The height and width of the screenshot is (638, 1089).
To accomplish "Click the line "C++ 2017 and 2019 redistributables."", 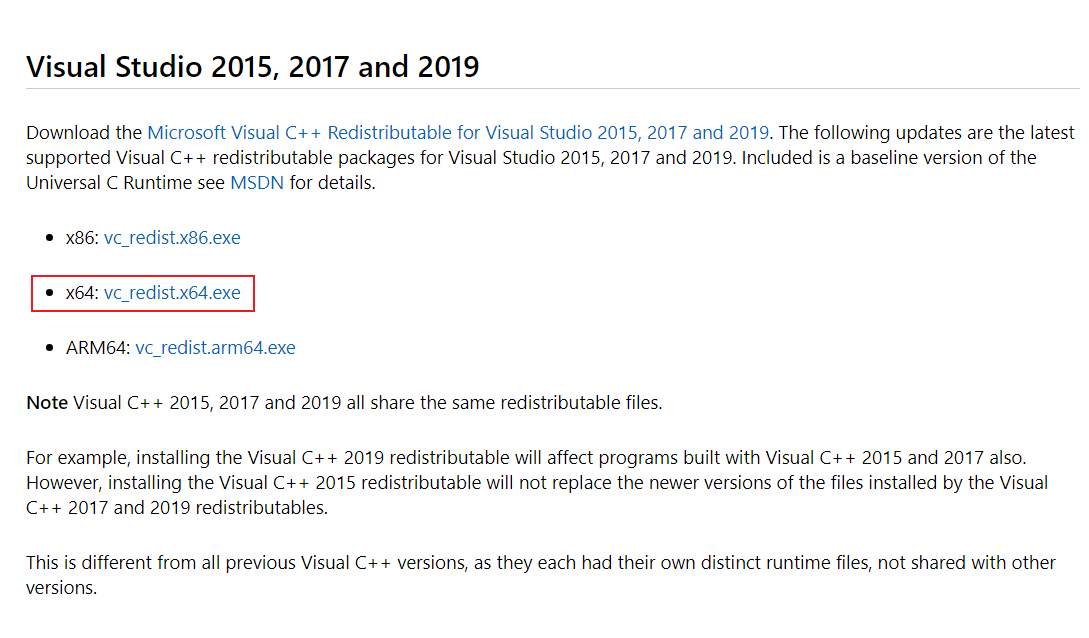I will point(177,507).
